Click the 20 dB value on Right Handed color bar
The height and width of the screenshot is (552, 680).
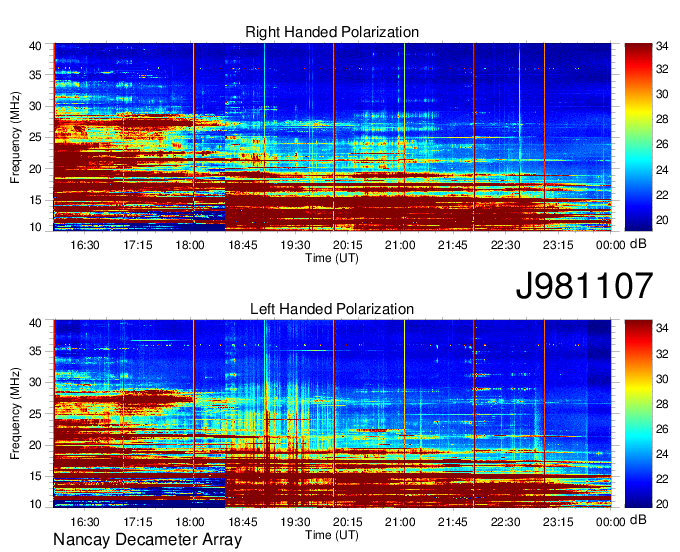click(x=662, y=220)
